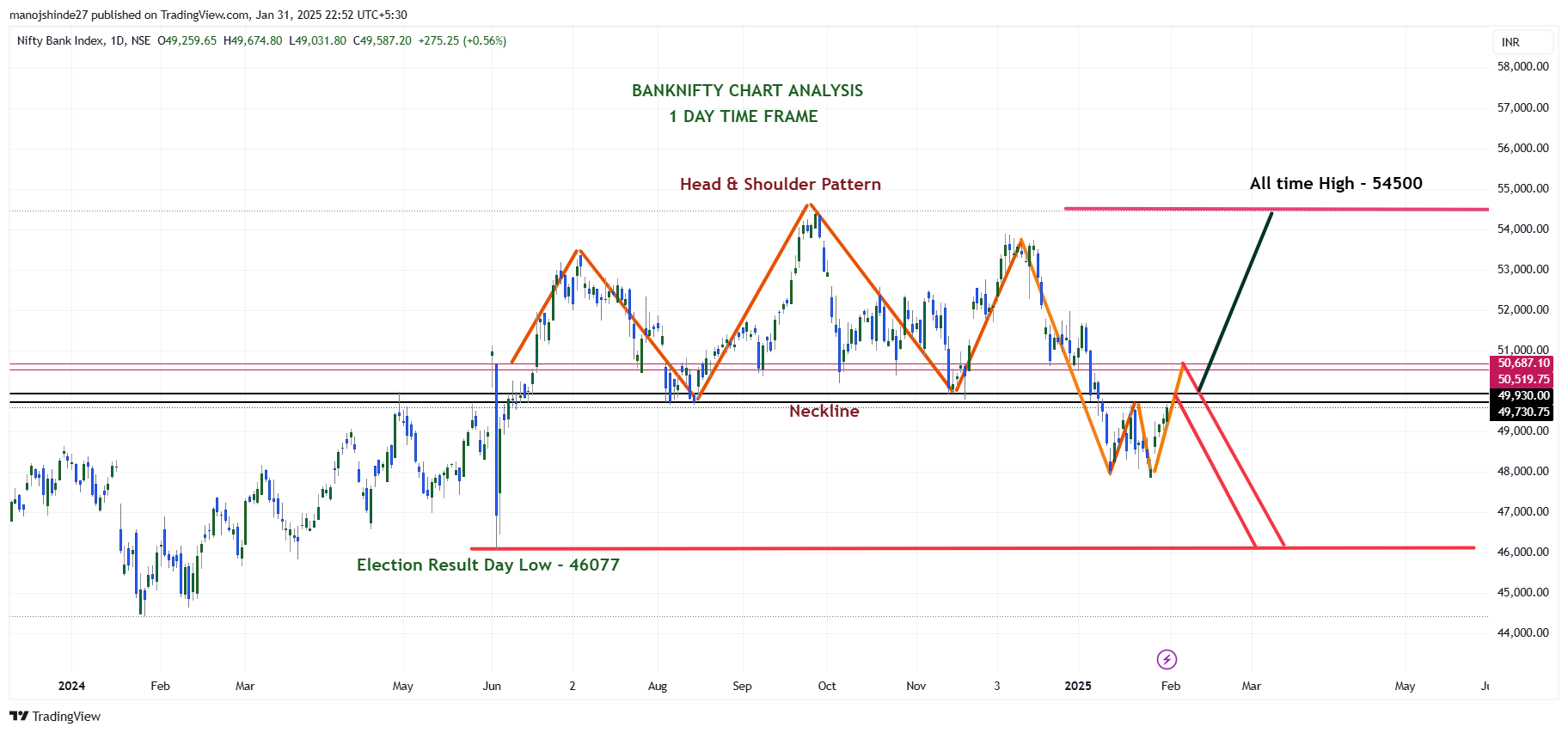
Task: Click the 'All time High - 54500' annotation
Action: 1336,183
